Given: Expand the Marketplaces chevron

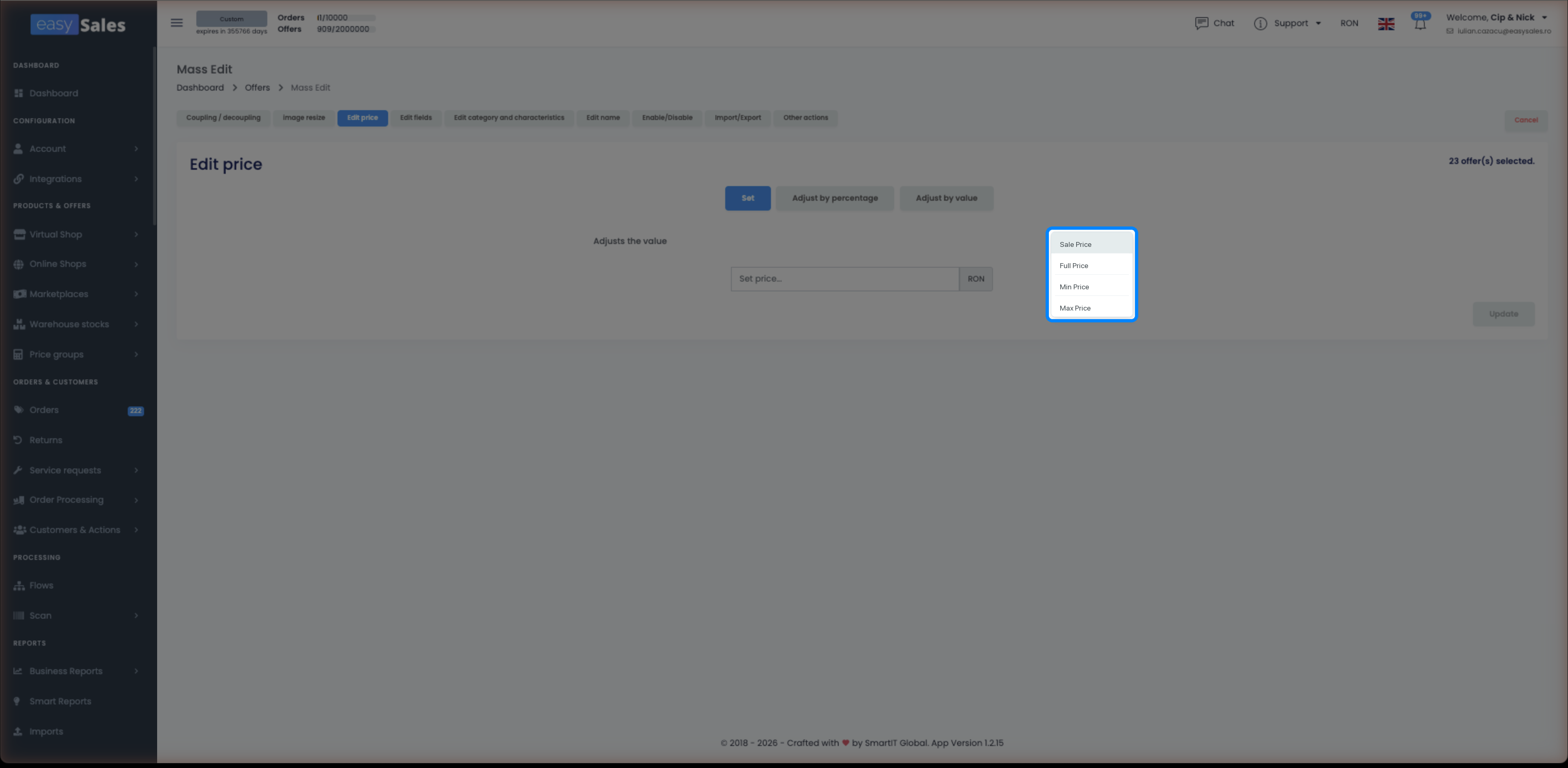Looking at the screenshot, I should pyautogui.click(x=136, y=294).
